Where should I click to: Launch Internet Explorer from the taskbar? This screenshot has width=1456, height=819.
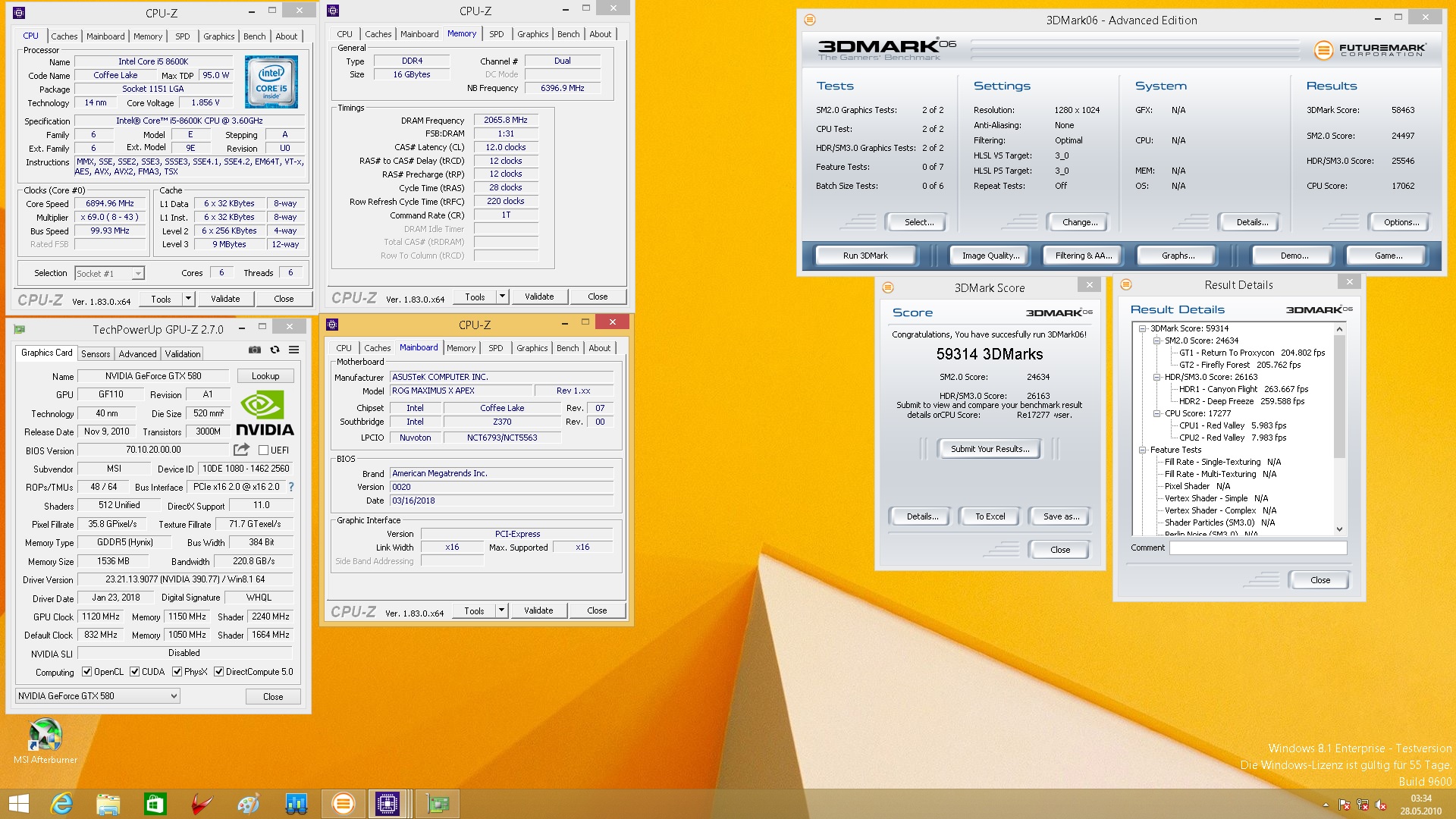61,804
